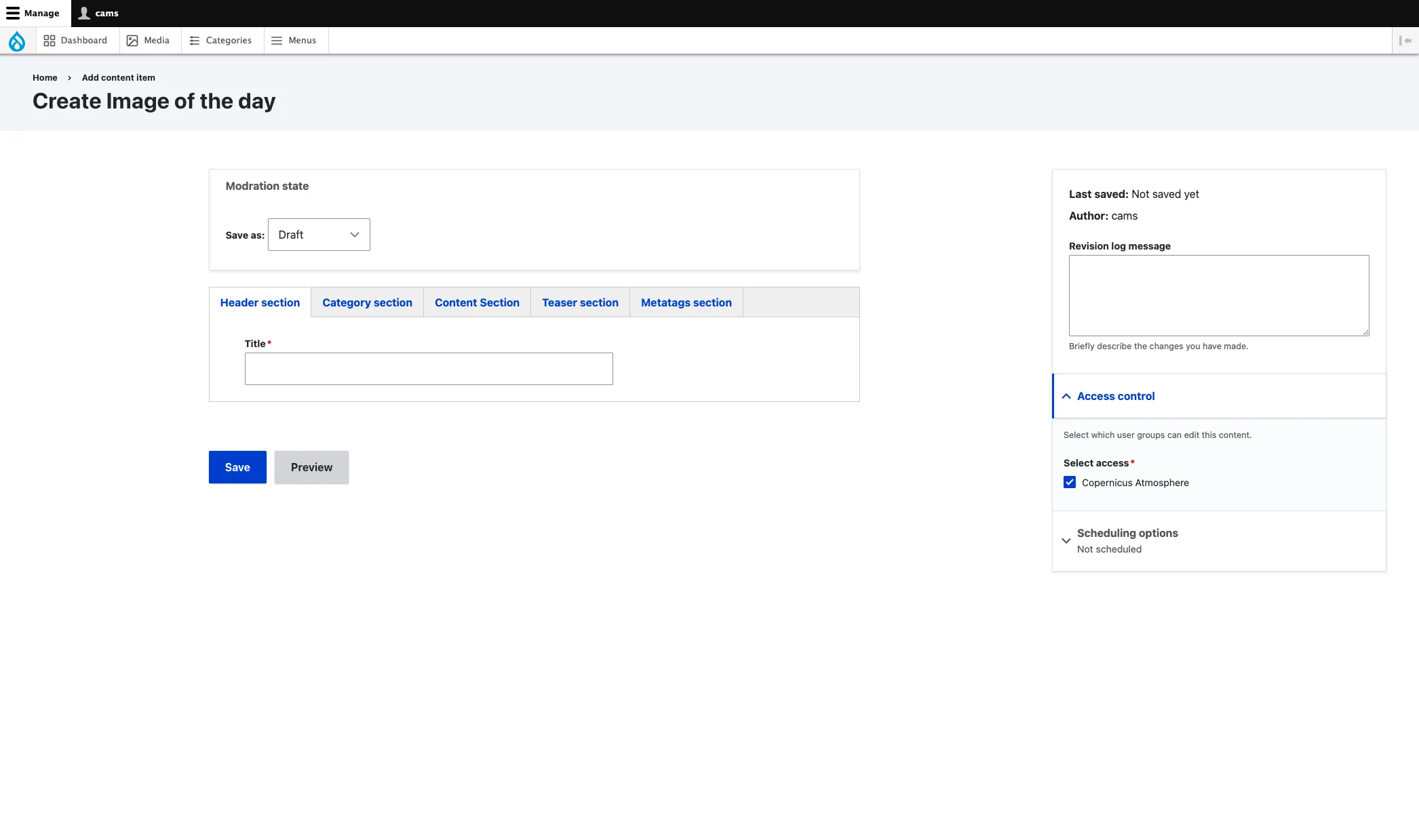Focus the Title input field
Viewport: 1419px width, 840px height.
429,369
